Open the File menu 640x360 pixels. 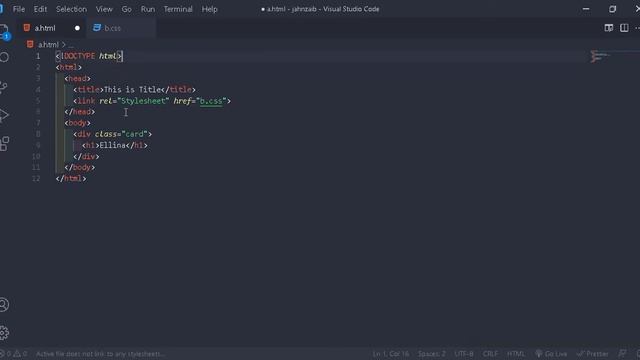point(19,9)
